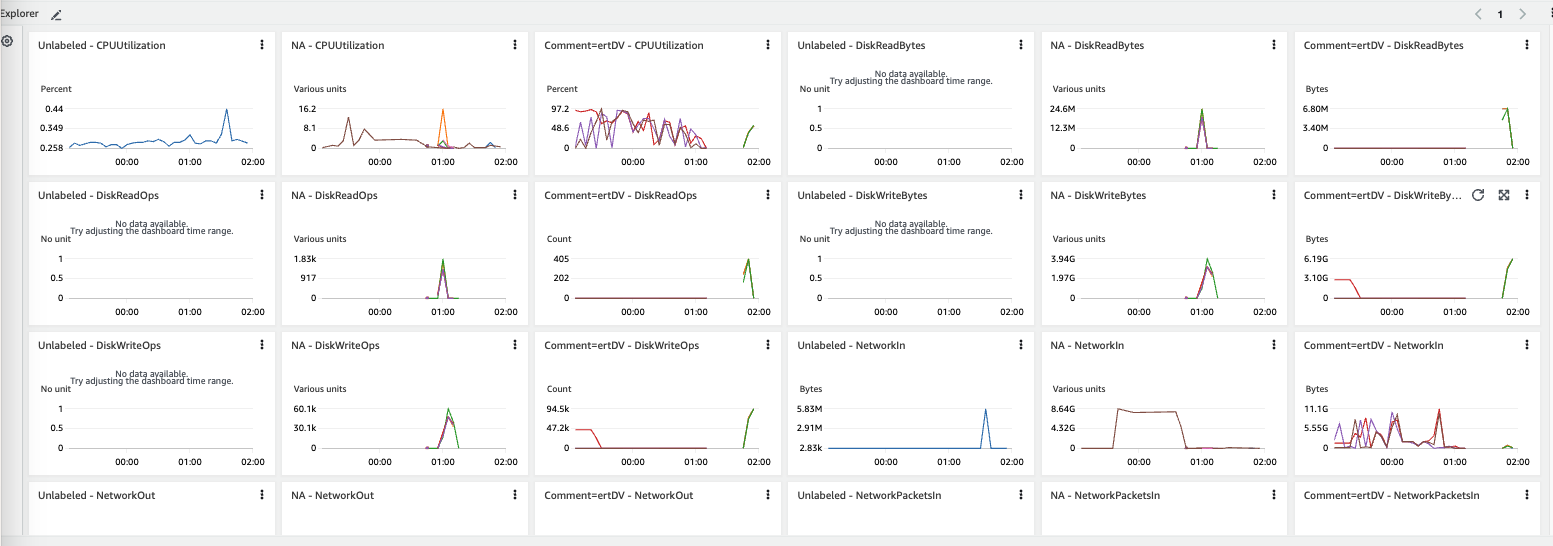
Task: Click the NA - DiskWriteBytes chart title
Action: [1098, 195]
